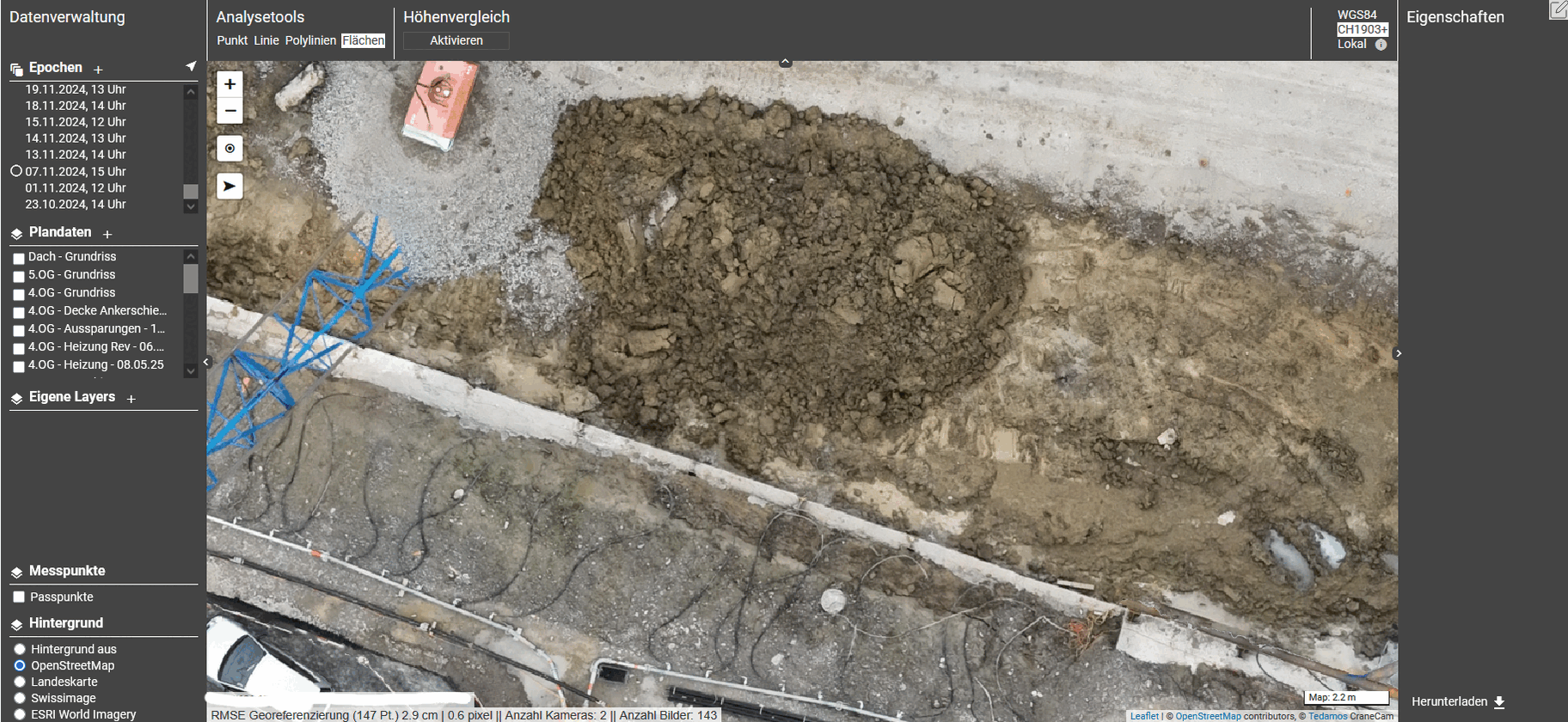The width and height of the screenshot is (1568, 722).
Task: Enable the Passpunkte checkbox
Action: coord(19,597)
